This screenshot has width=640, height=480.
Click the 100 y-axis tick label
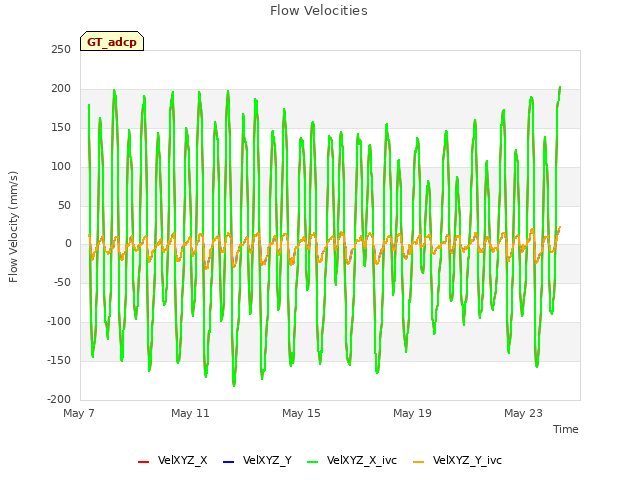coord(61,167)
